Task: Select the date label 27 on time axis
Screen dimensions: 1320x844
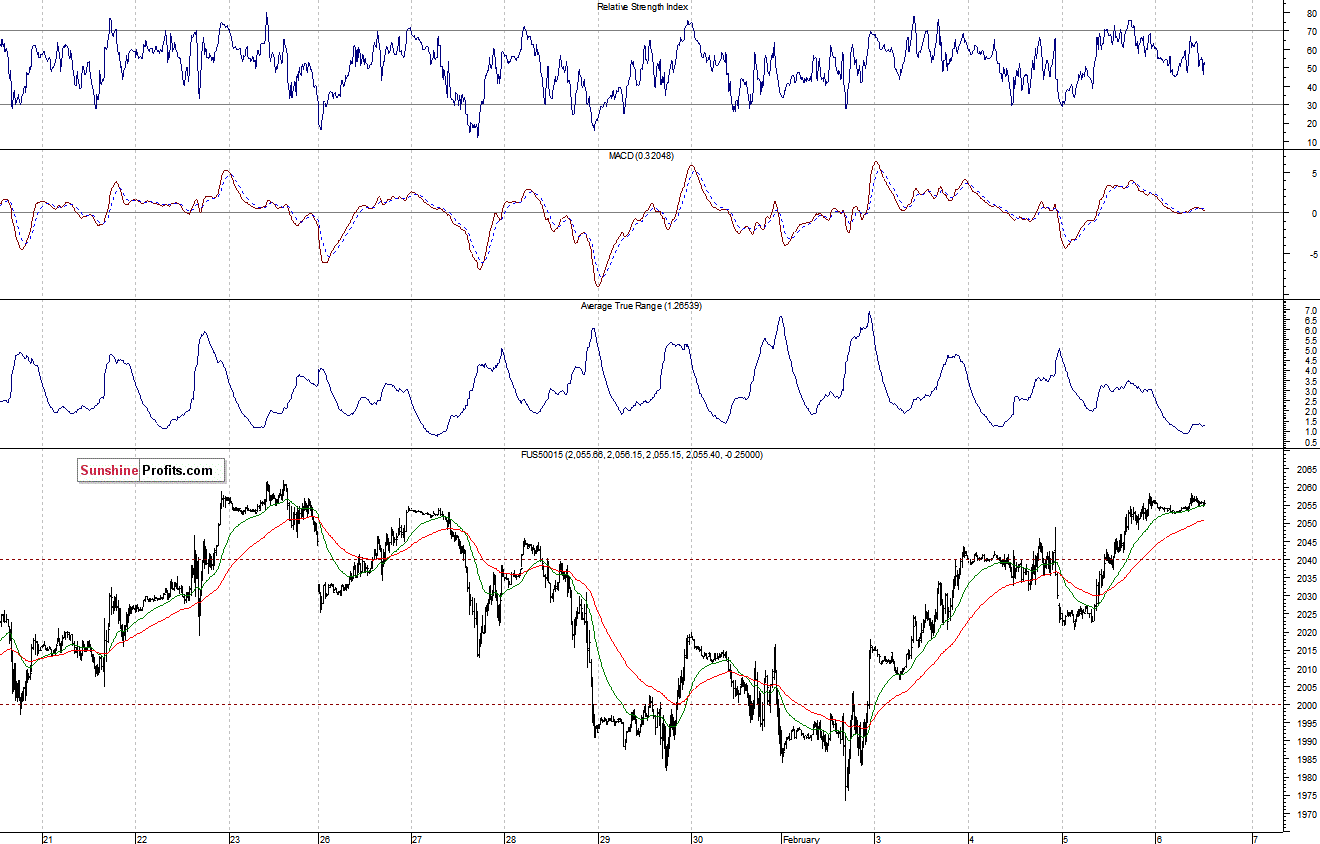Action: point(417,838)
